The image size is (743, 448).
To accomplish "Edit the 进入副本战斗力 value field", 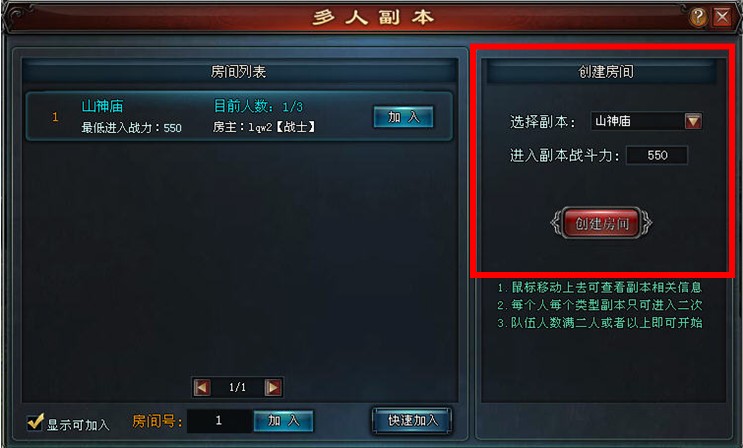I will (657, 155).
